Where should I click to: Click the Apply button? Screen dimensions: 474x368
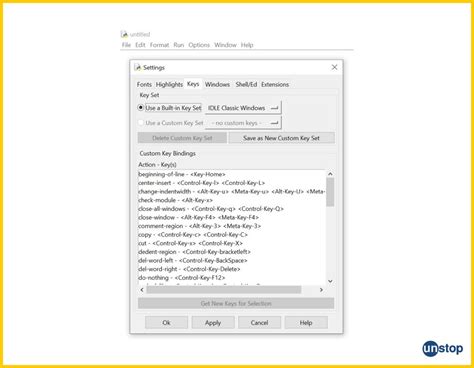coord(213,323)
